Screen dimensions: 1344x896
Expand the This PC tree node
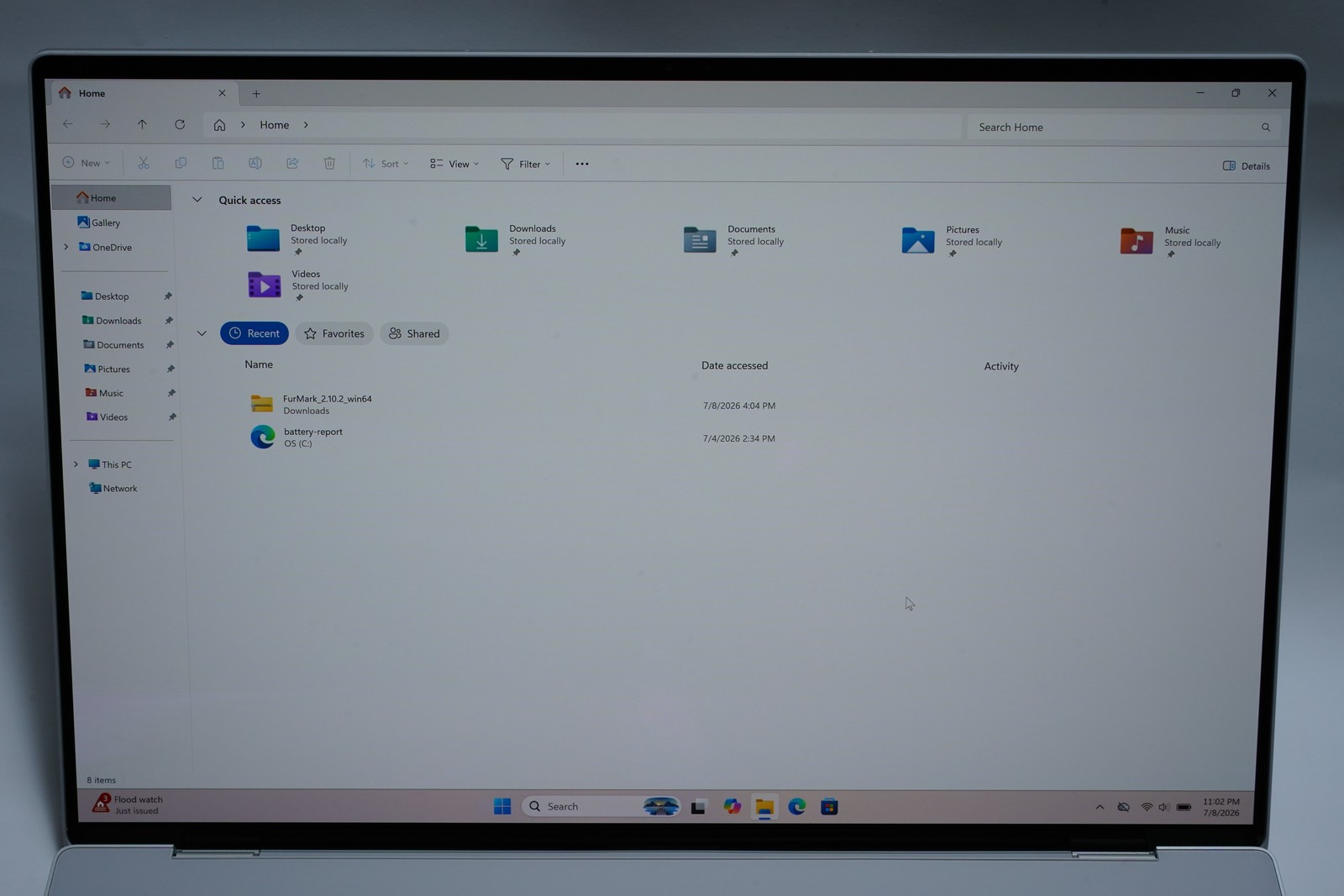point(76,464)
